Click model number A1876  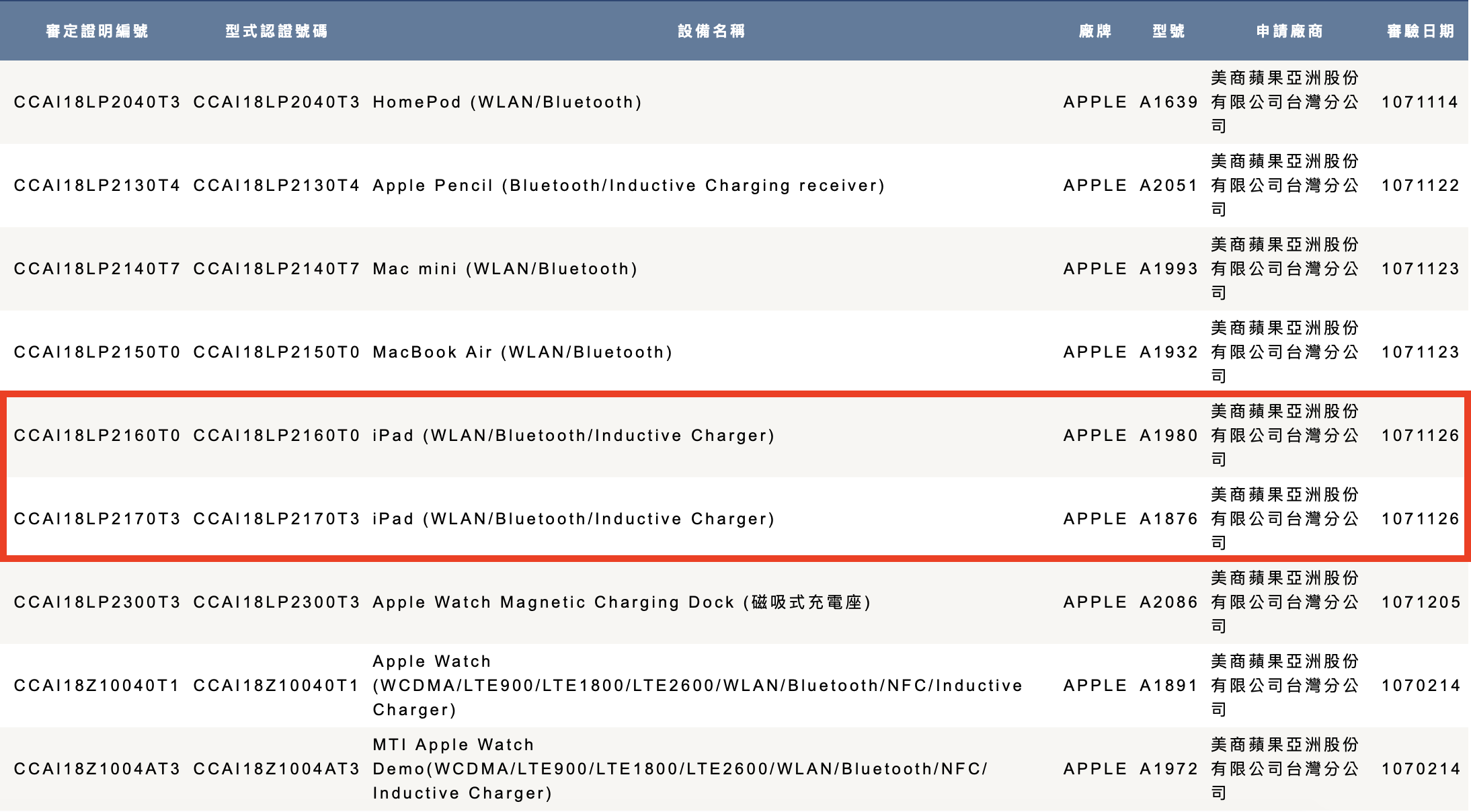[1168, 519]
